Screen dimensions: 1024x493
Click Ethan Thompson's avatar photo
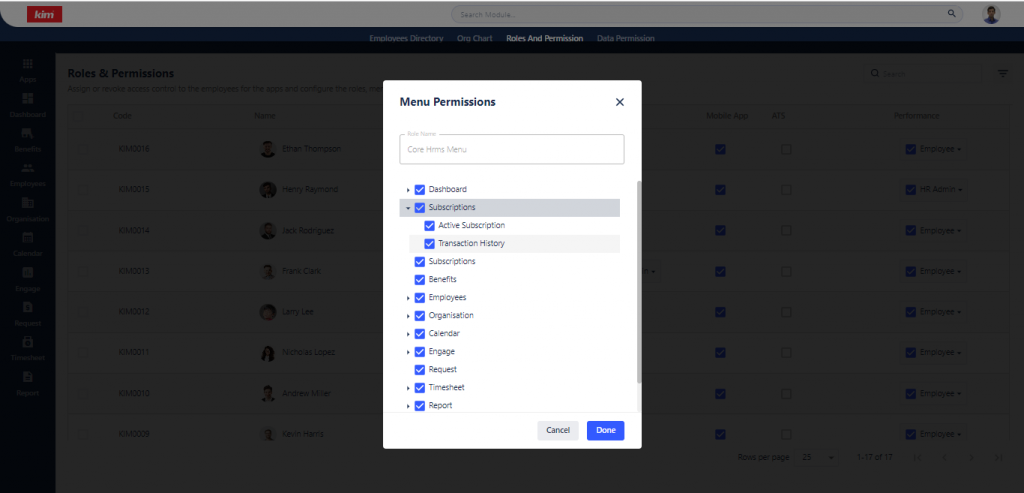coord(268,149)
